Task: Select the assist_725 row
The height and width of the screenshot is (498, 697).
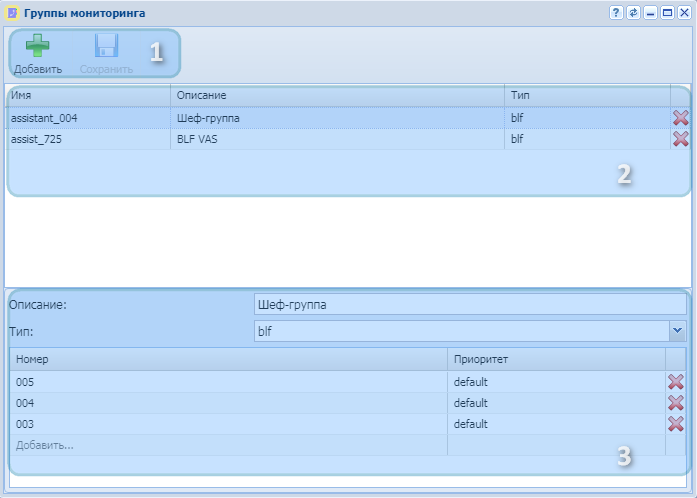Action: [88, 140]
